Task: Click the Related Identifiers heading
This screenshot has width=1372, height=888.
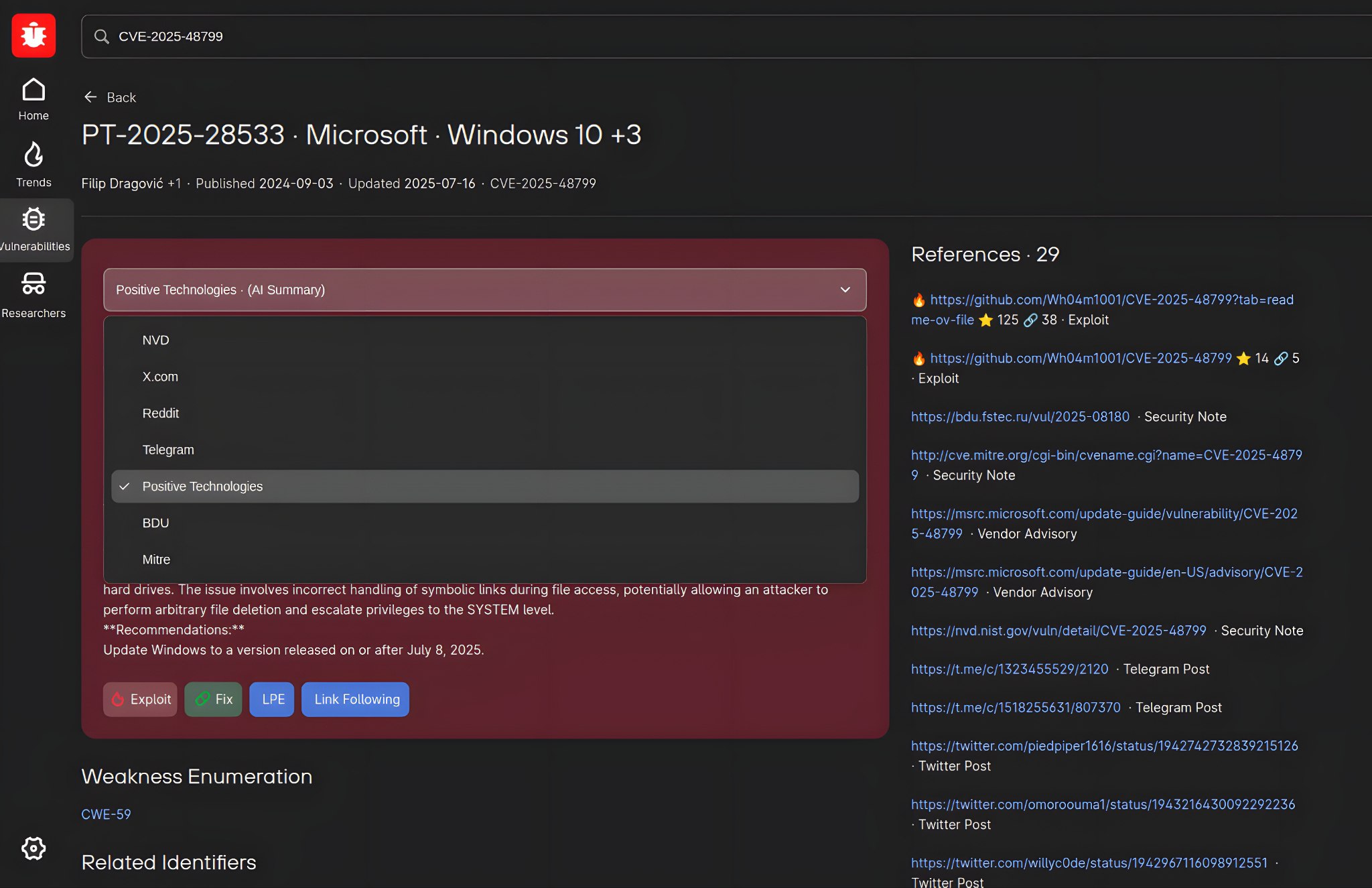Action: [169, 862]
